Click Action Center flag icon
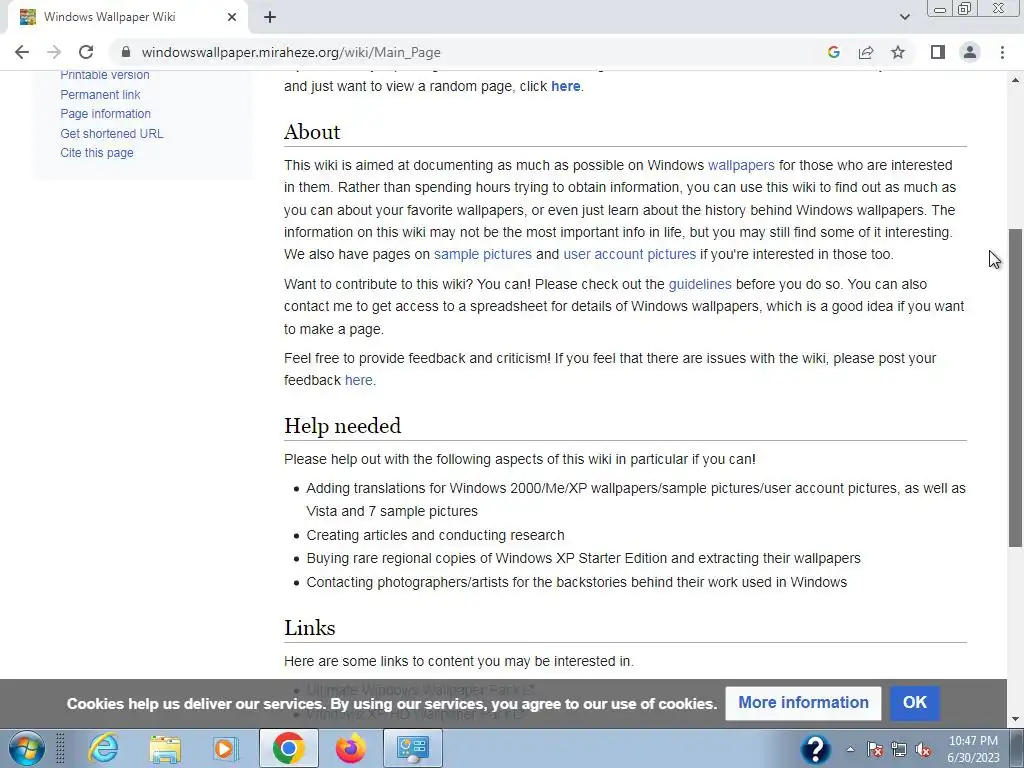Screen dimensions: 1024x768 click(x=875, y=750)
